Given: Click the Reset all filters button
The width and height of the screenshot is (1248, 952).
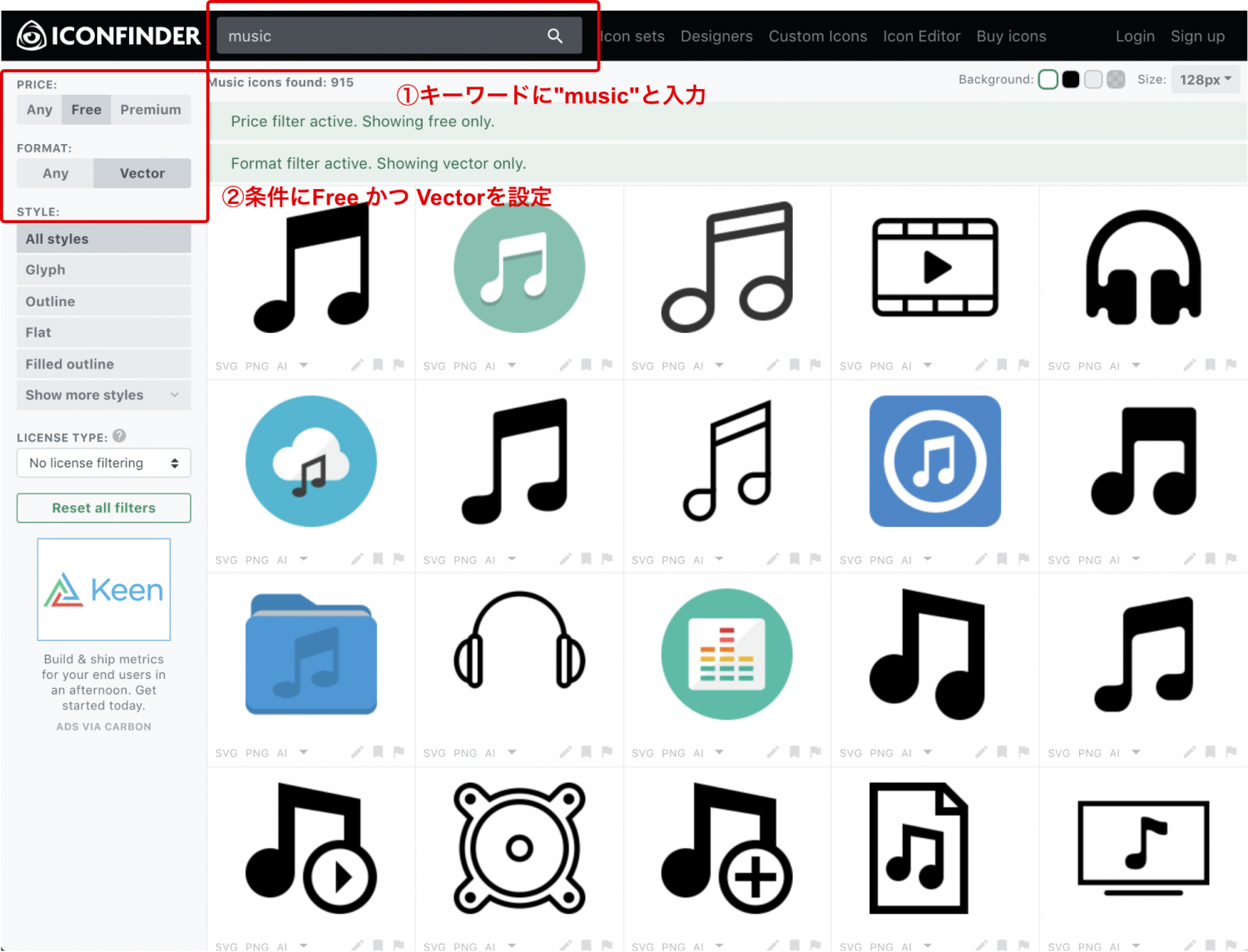Looking at the screenshot, I should point(103,508).
